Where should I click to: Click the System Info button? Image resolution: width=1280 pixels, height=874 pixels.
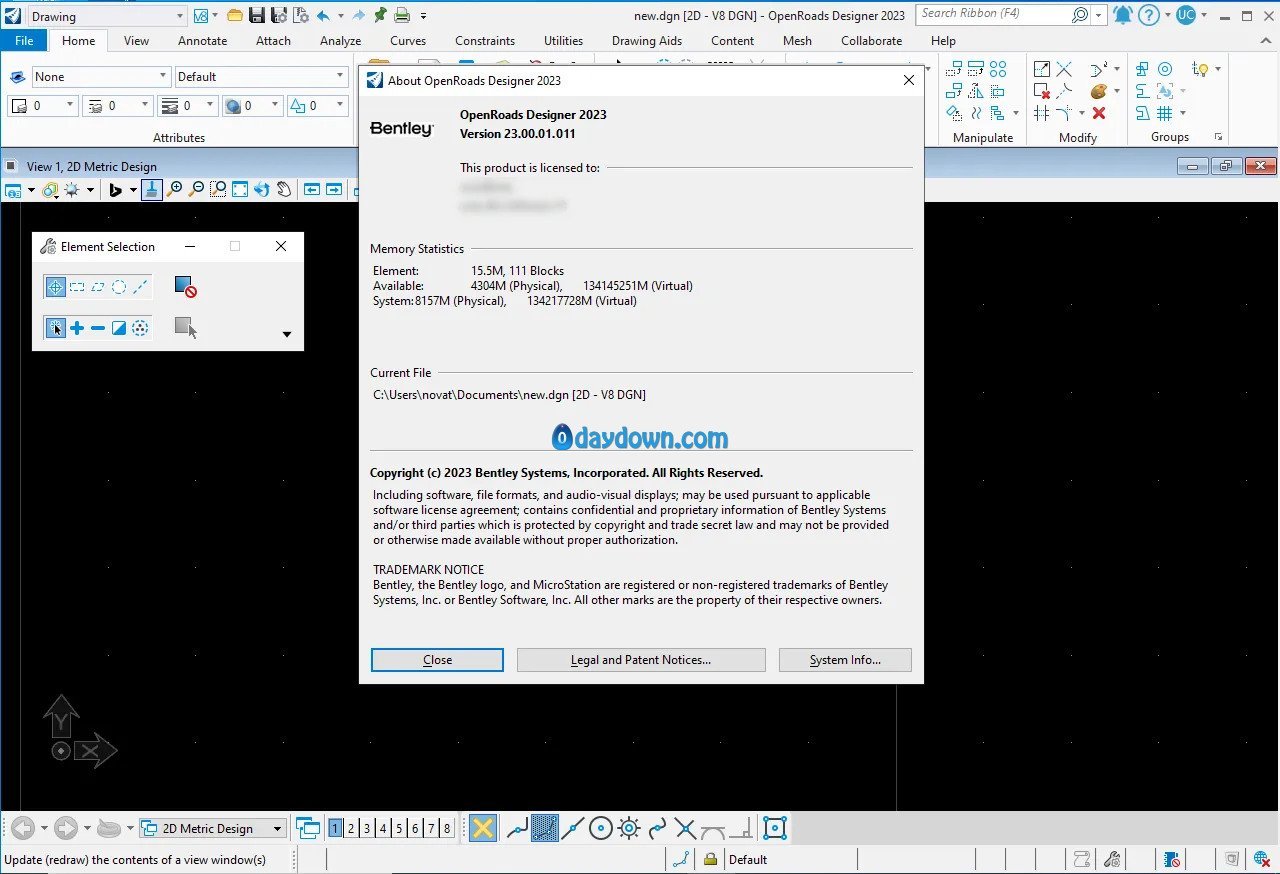(x=845, y=660)
